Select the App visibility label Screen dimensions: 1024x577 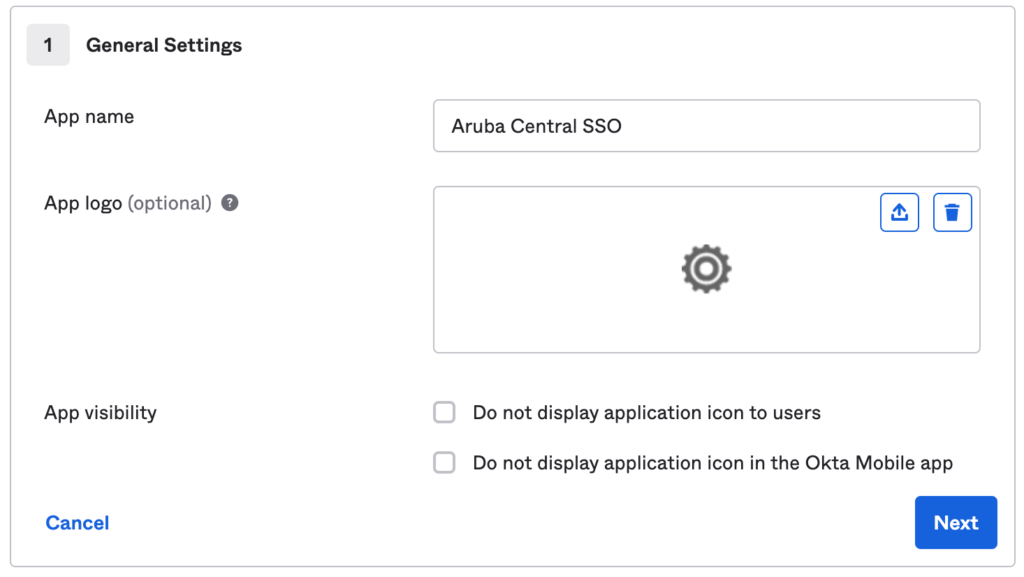101,412
